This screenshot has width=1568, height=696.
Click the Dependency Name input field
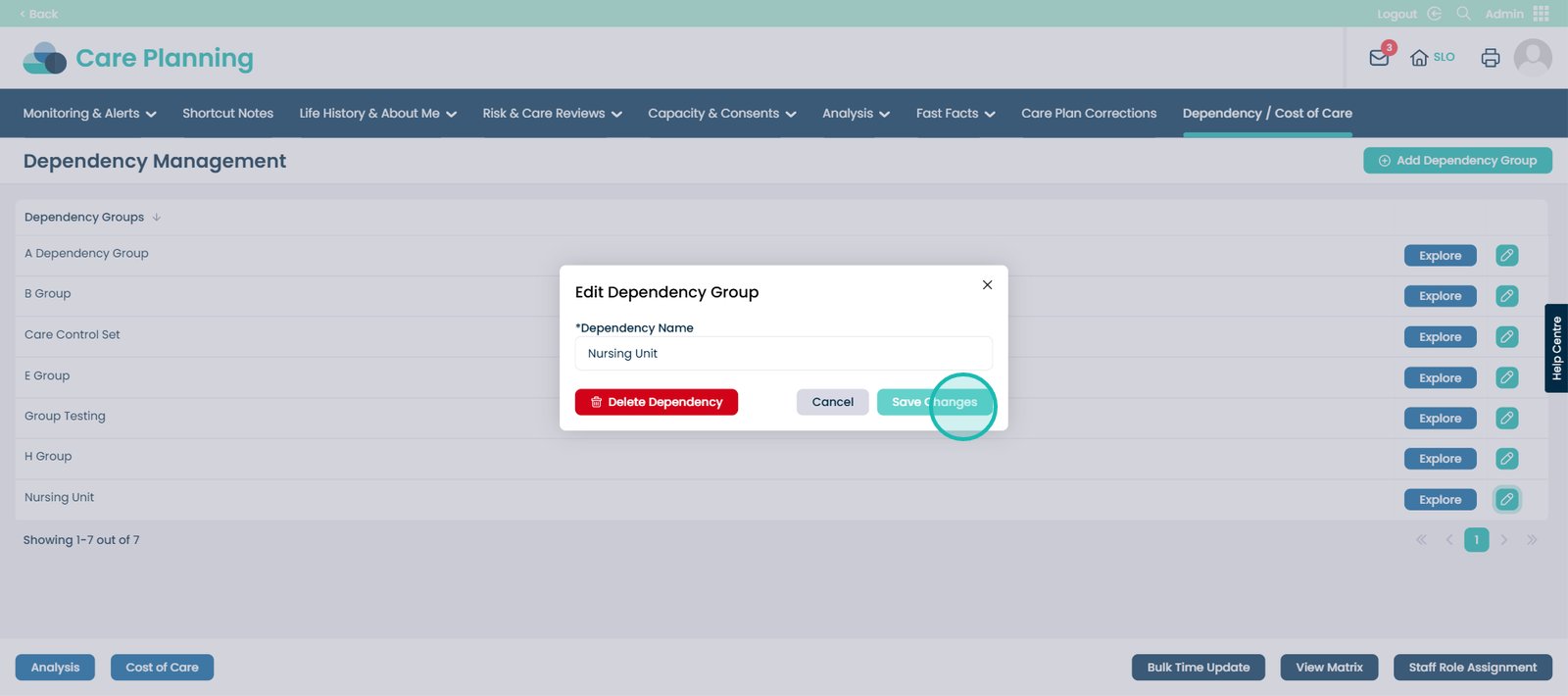(x=783, y=354)
